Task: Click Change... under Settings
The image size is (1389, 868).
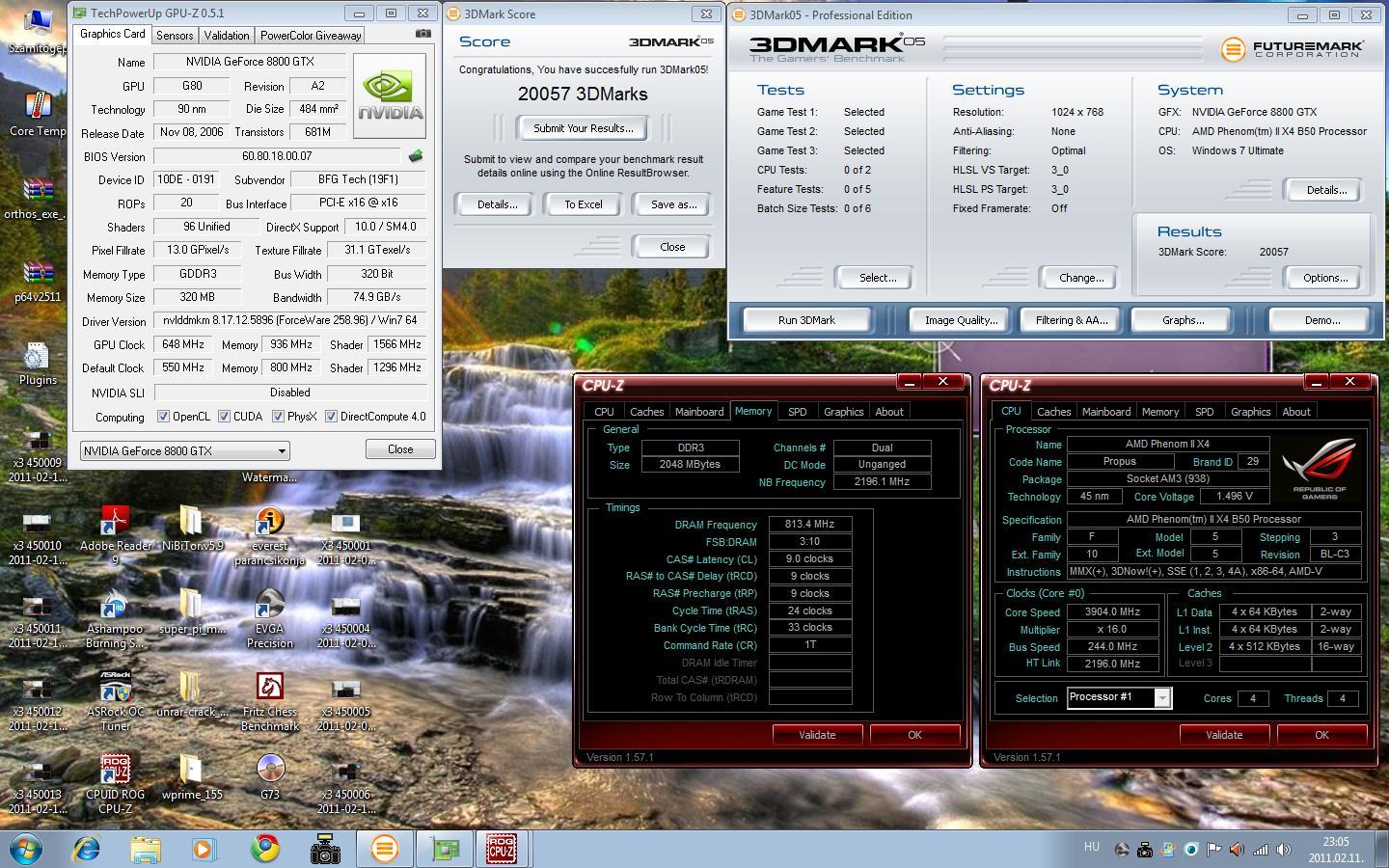Action: (1080, 278)
